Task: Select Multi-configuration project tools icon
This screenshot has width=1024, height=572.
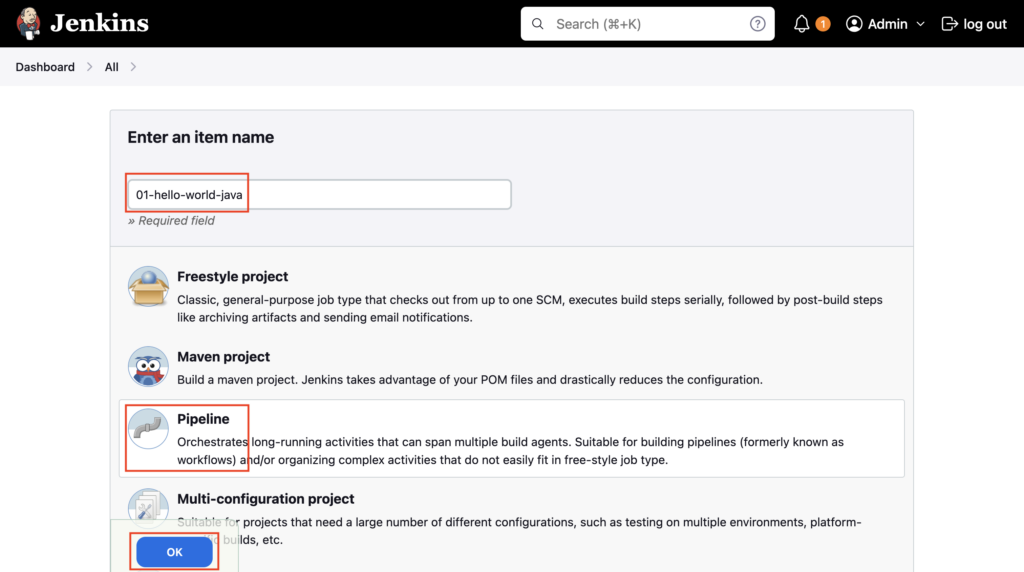Action: click(x=148, y=508)
